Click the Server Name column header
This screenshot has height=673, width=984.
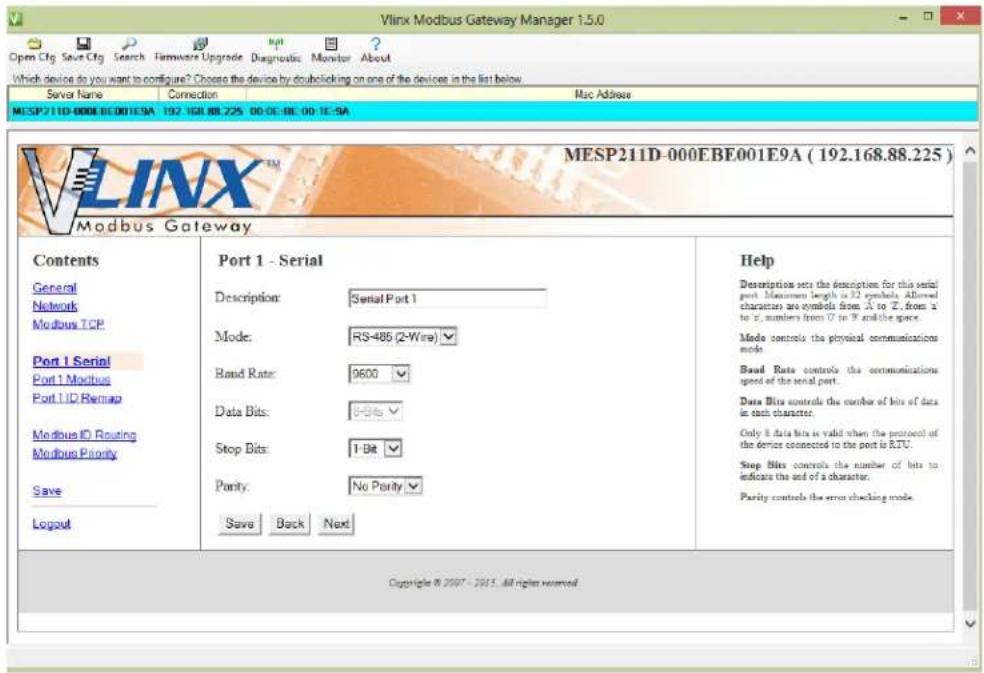pos(83,94)
